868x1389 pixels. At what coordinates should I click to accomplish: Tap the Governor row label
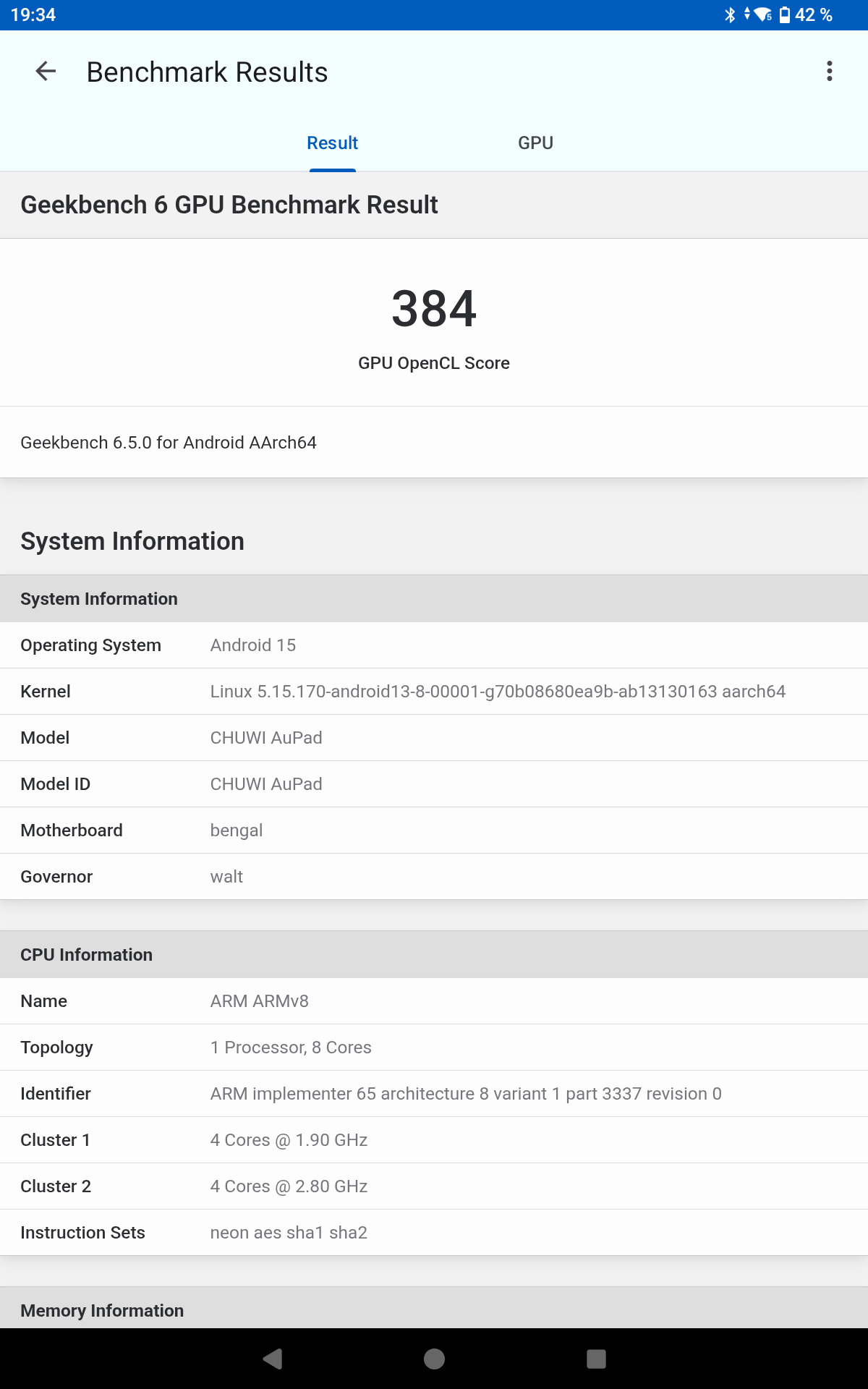56,877
